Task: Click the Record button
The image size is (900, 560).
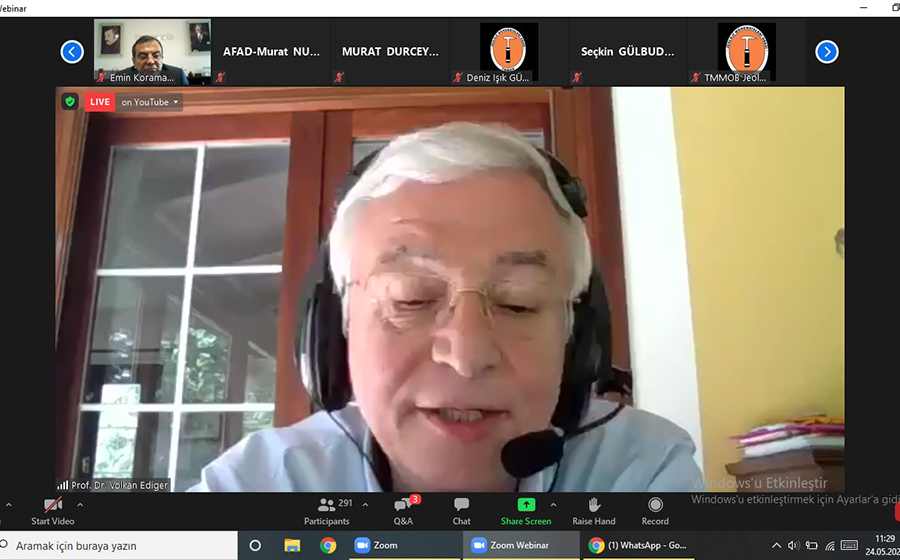Action: 655,512
